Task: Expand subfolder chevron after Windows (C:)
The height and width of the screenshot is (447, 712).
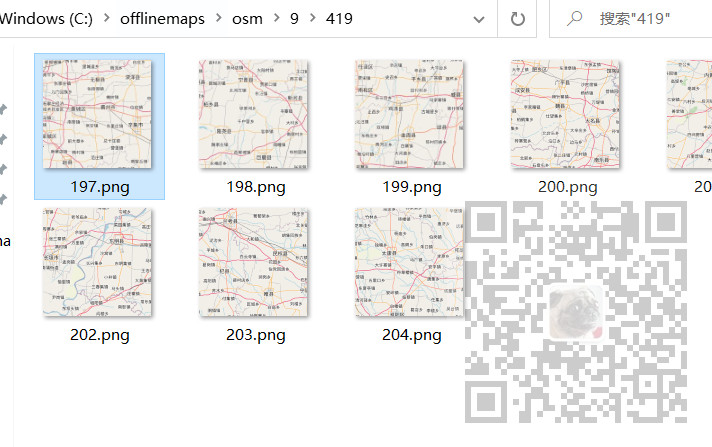Action: [x=107, y=18]
